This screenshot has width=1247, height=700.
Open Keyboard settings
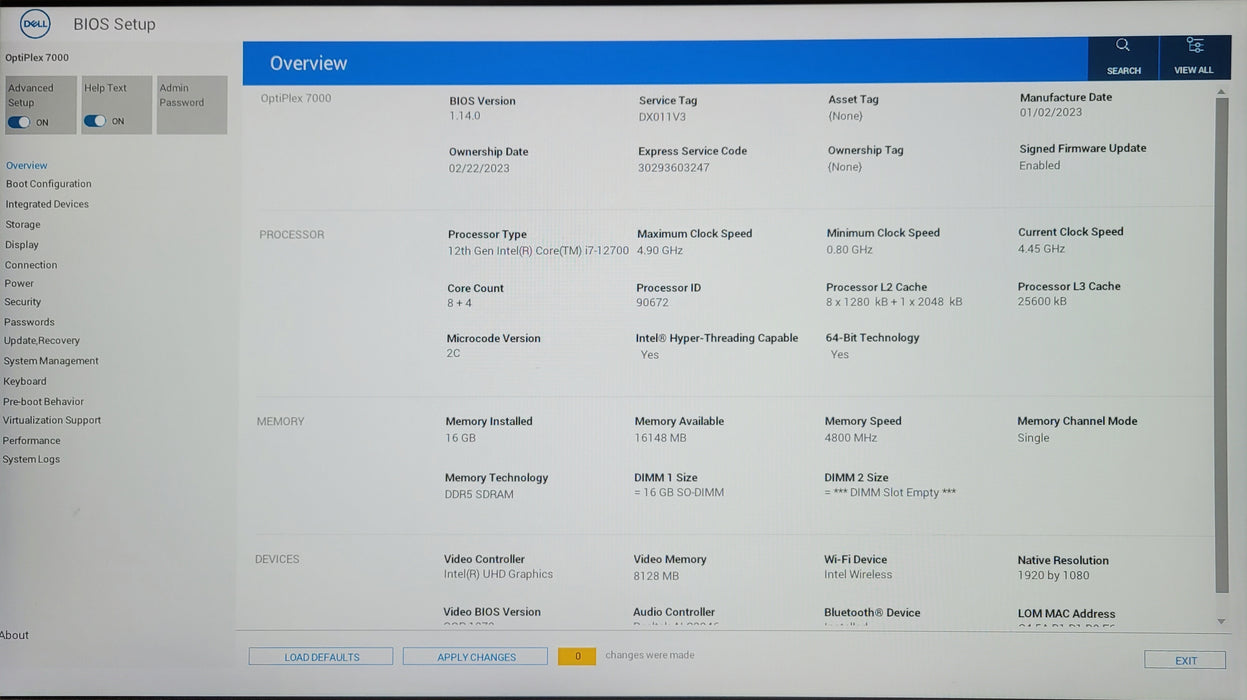click(x=25, y=381)
